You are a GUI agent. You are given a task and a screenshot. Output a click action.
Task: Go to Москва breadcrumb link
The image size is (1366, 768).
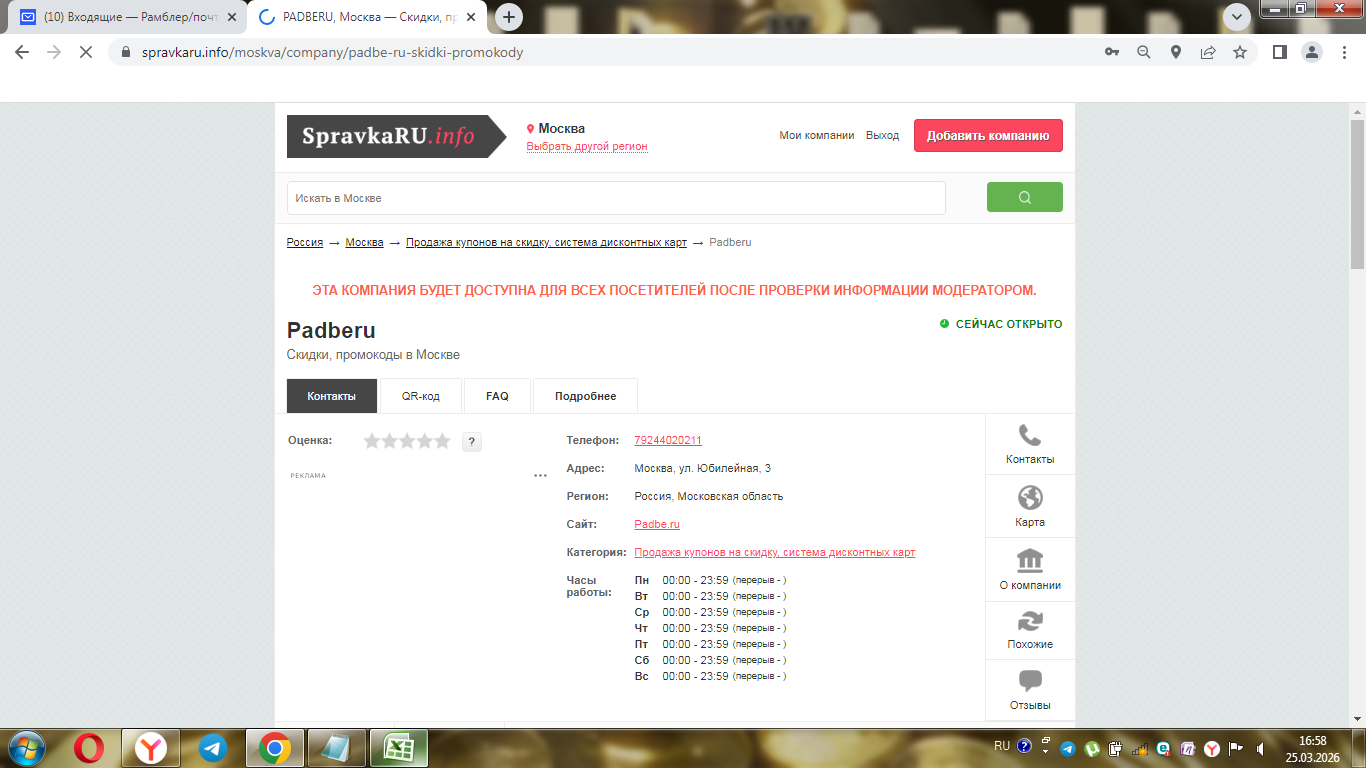pyautogui.click(x=364, y=242)
